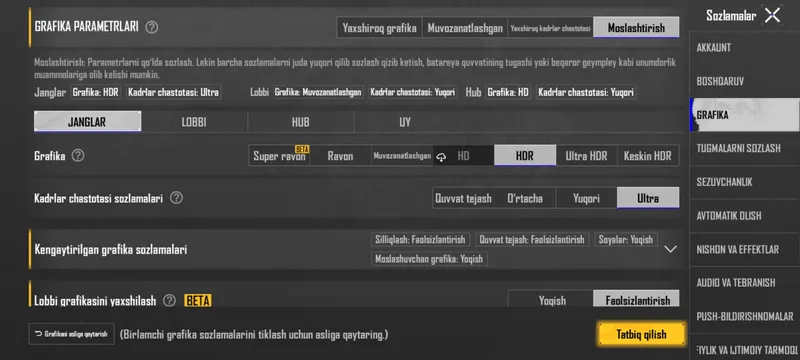Click Grafikani asliga qaytarish reset button
Viewport: 800px width, 360px height.
[x=71, y=334]
